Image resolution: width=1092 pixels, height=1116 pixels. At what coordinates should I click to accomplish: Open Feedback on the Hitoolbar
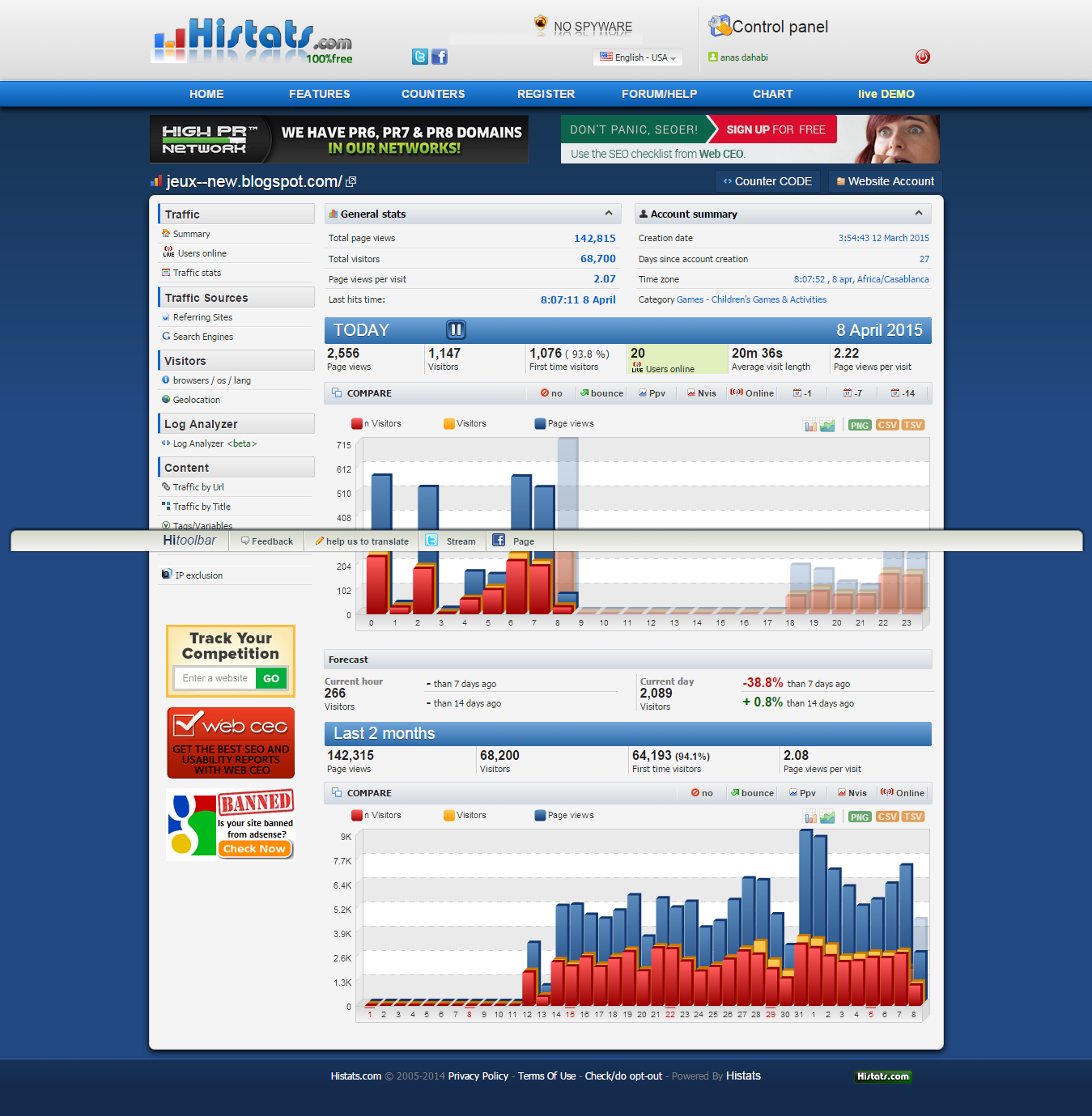267,541
